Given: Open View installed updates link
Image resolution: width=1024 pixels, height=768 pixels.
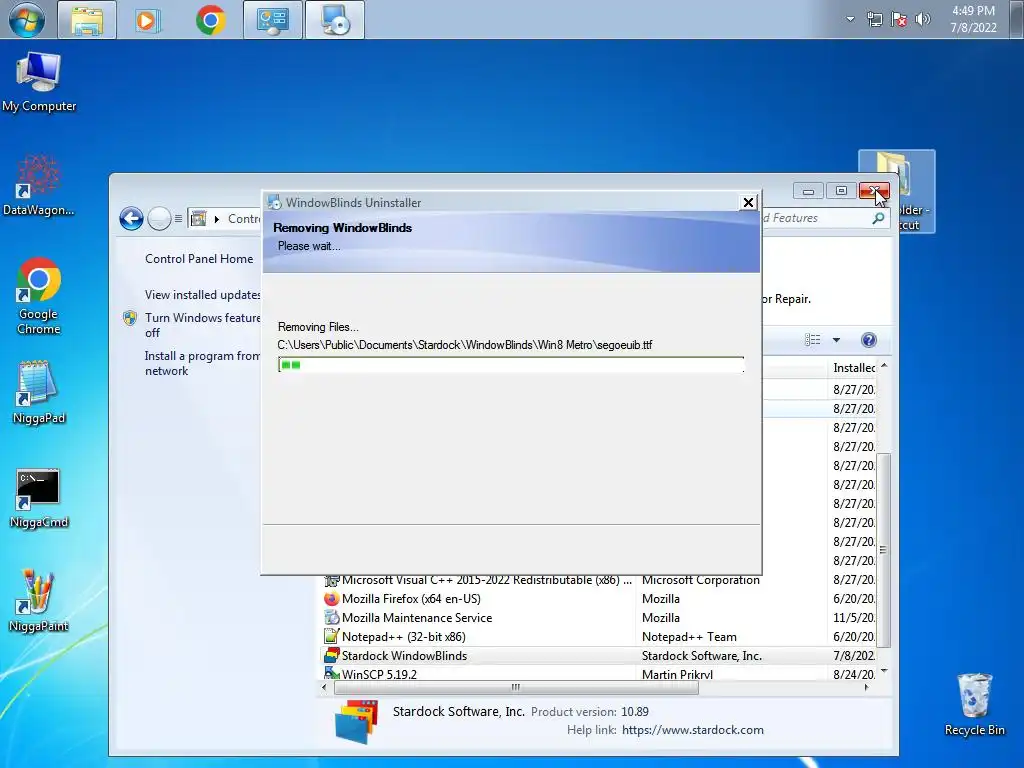Looking at the screenshot, I should click(202, 295).
